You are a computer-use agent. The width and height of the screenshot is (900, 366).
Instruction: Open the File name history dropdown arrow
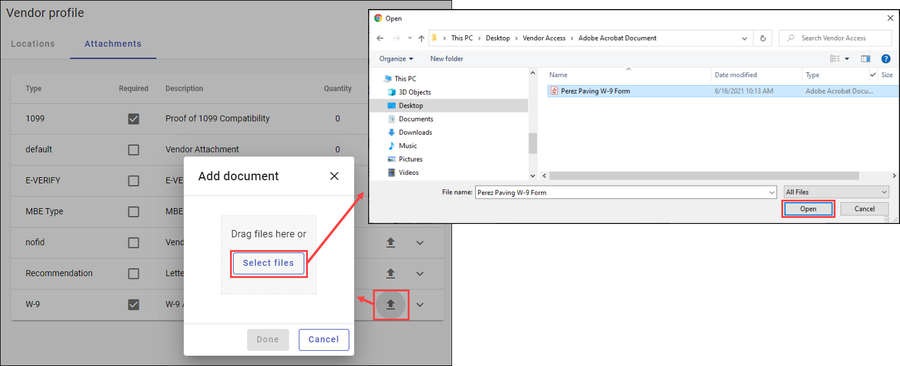pos(772,193)
